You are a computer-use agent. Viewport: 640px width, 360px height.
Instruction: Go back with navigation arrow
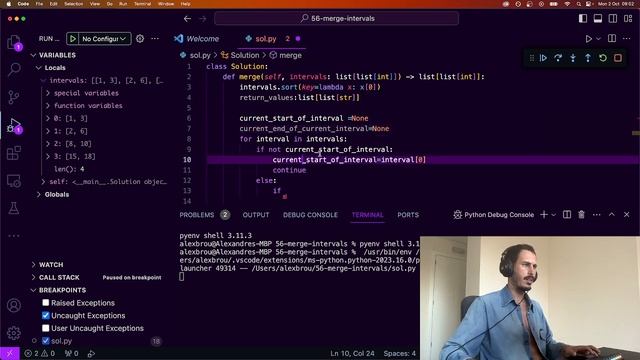[x=187, y=19]
